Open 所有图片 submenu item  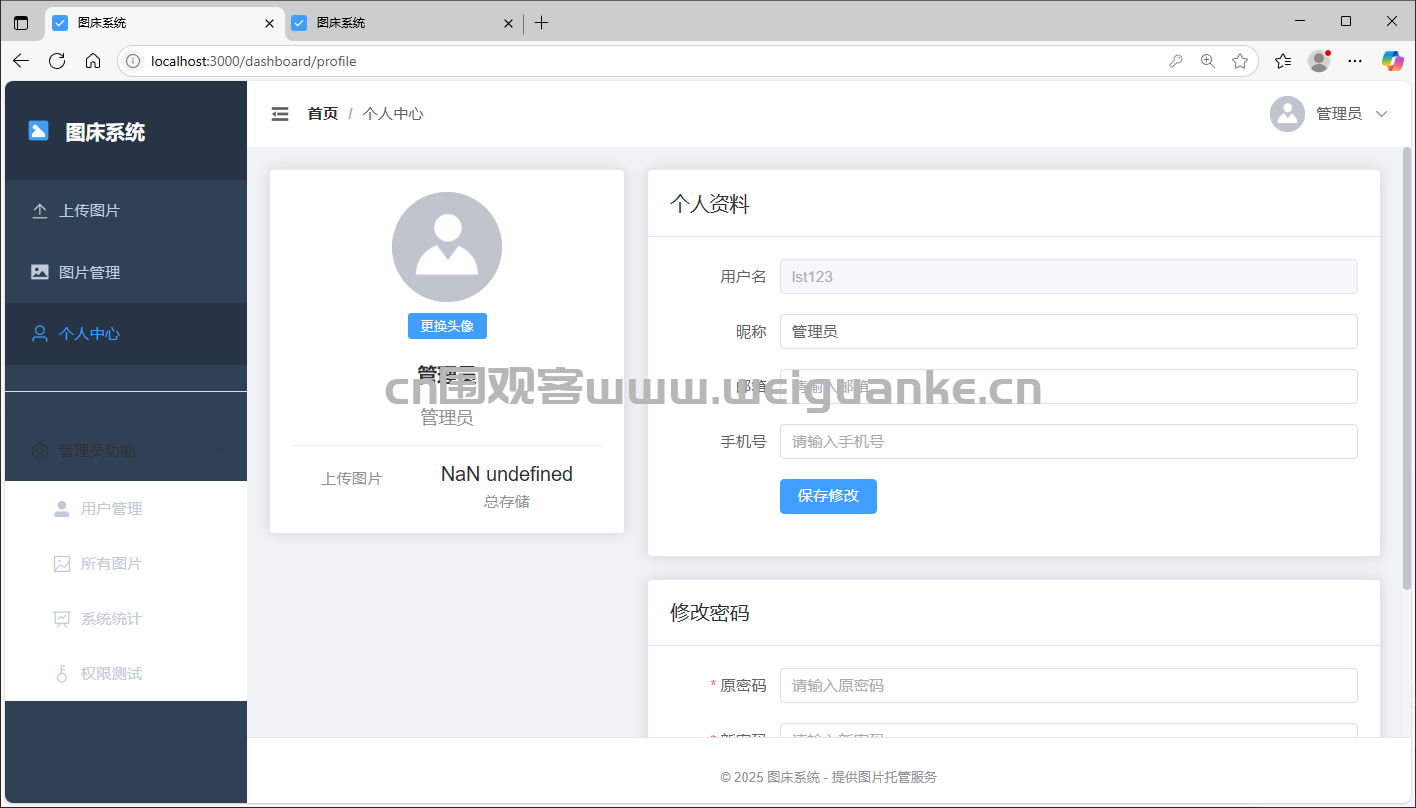pyautogui.click(x=126, y=564)
